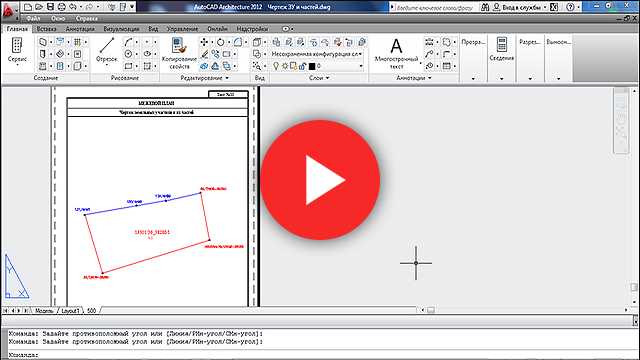Click the keyword search input field
Screen dimensions: 640x360
pyautogui.click(x=434, y=7)
